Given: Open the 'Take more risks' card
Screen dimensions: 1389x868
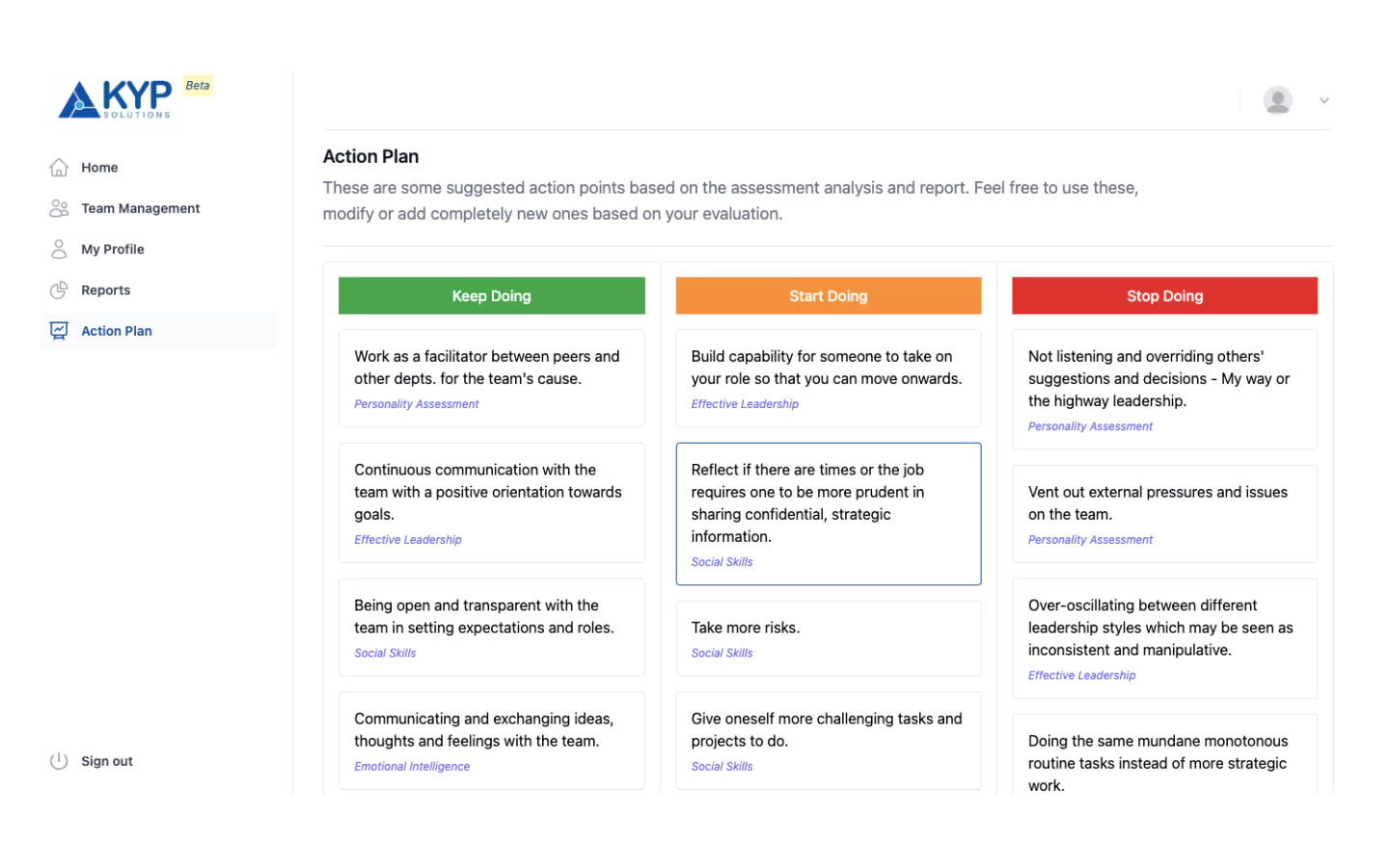Looking at the screenshot, I should (828, 637).
